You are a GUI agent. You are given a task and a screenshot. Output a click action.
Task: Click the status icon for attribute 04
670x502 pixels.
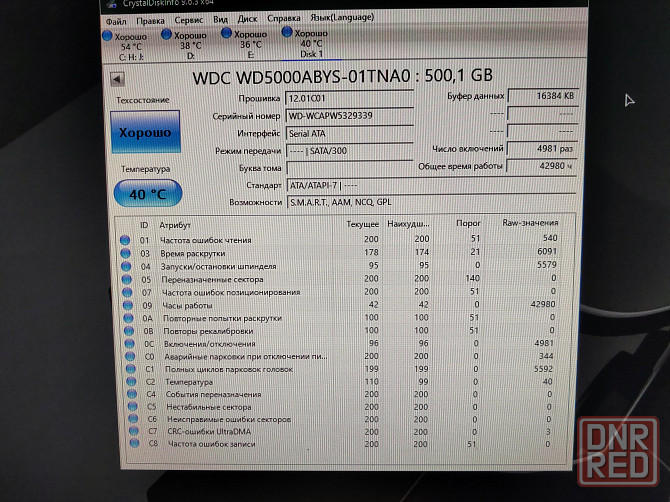coord(126,267)
